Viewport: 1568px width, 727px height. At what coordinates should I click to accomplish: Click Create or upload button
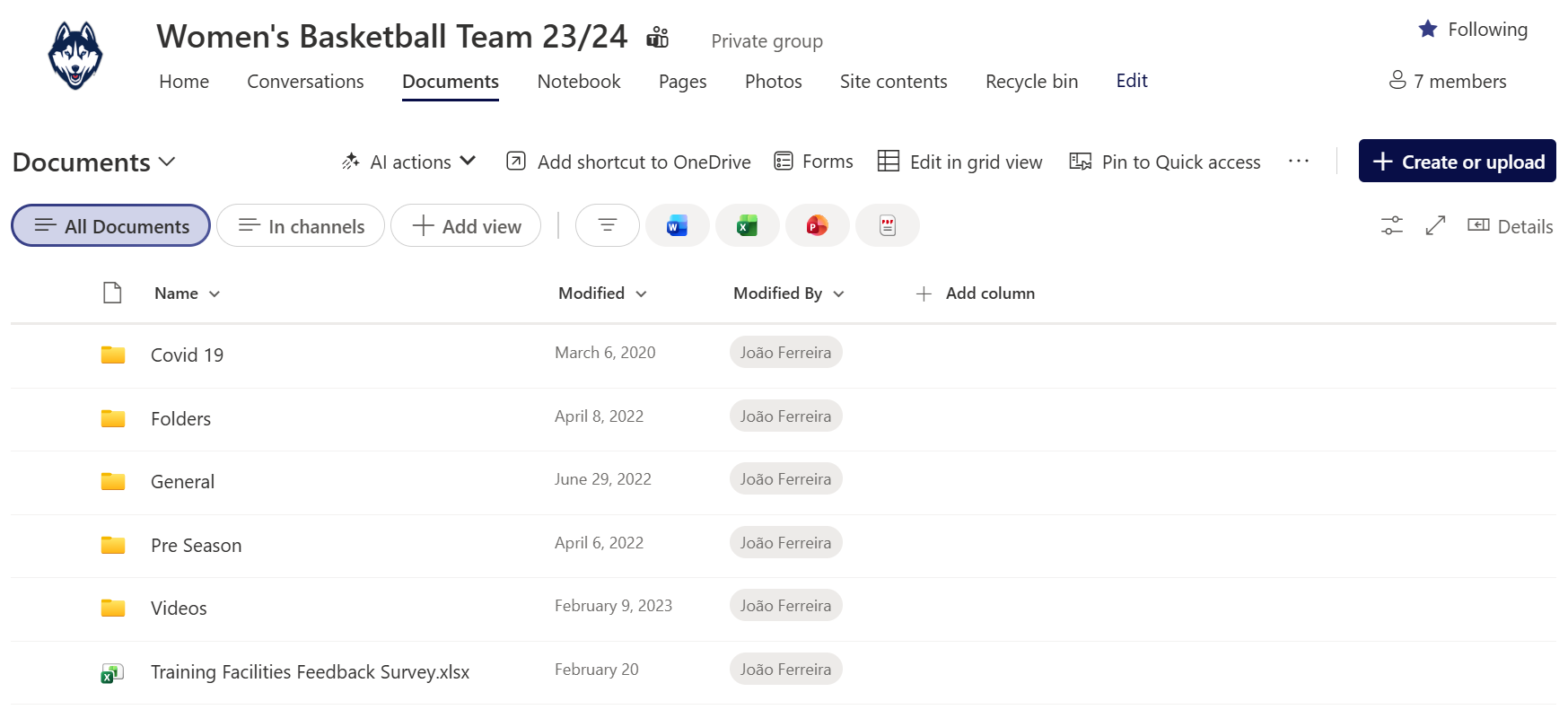(x=1457, y=162)
